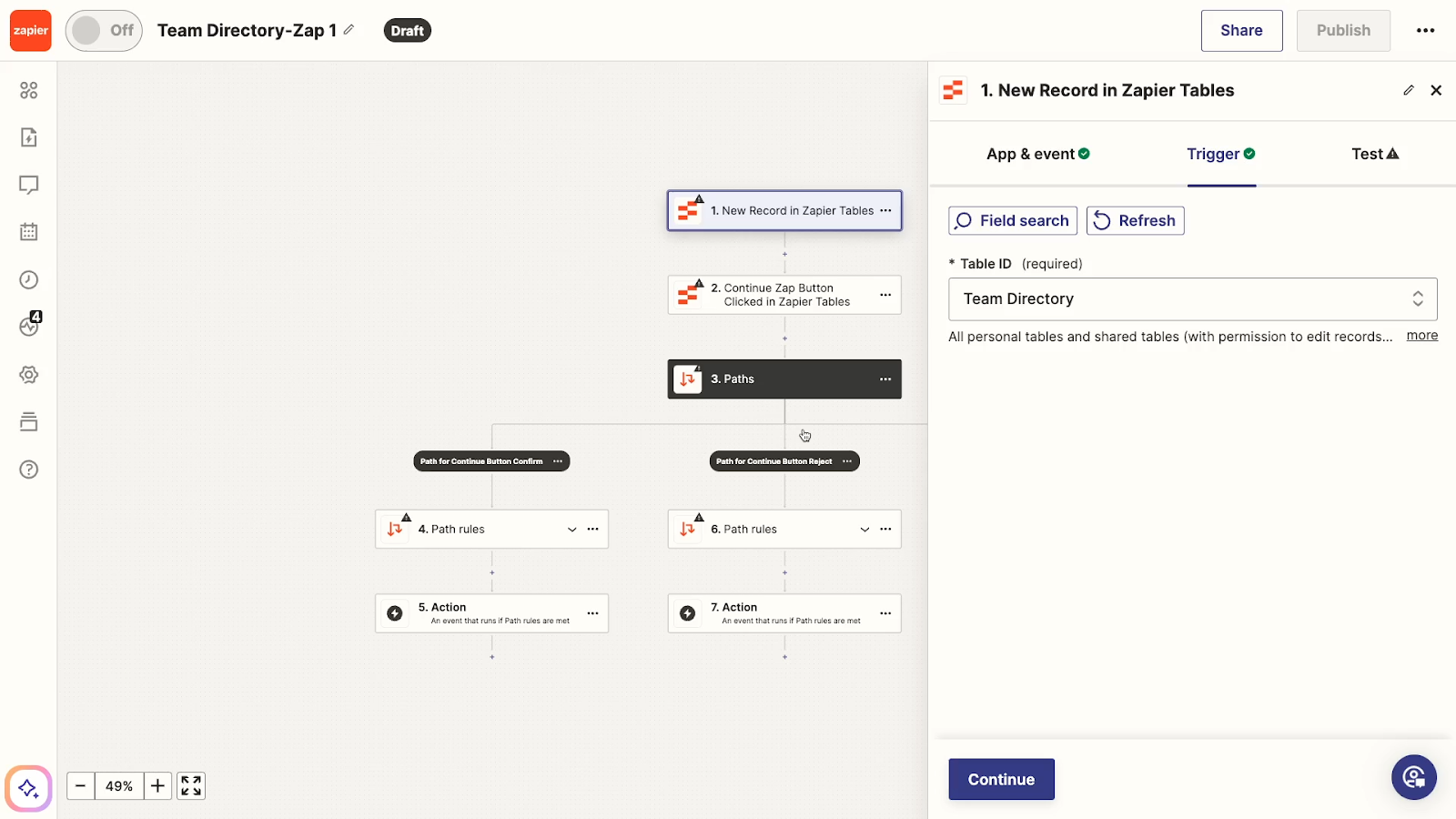Zoom out with the minus button

click(80, 785)
